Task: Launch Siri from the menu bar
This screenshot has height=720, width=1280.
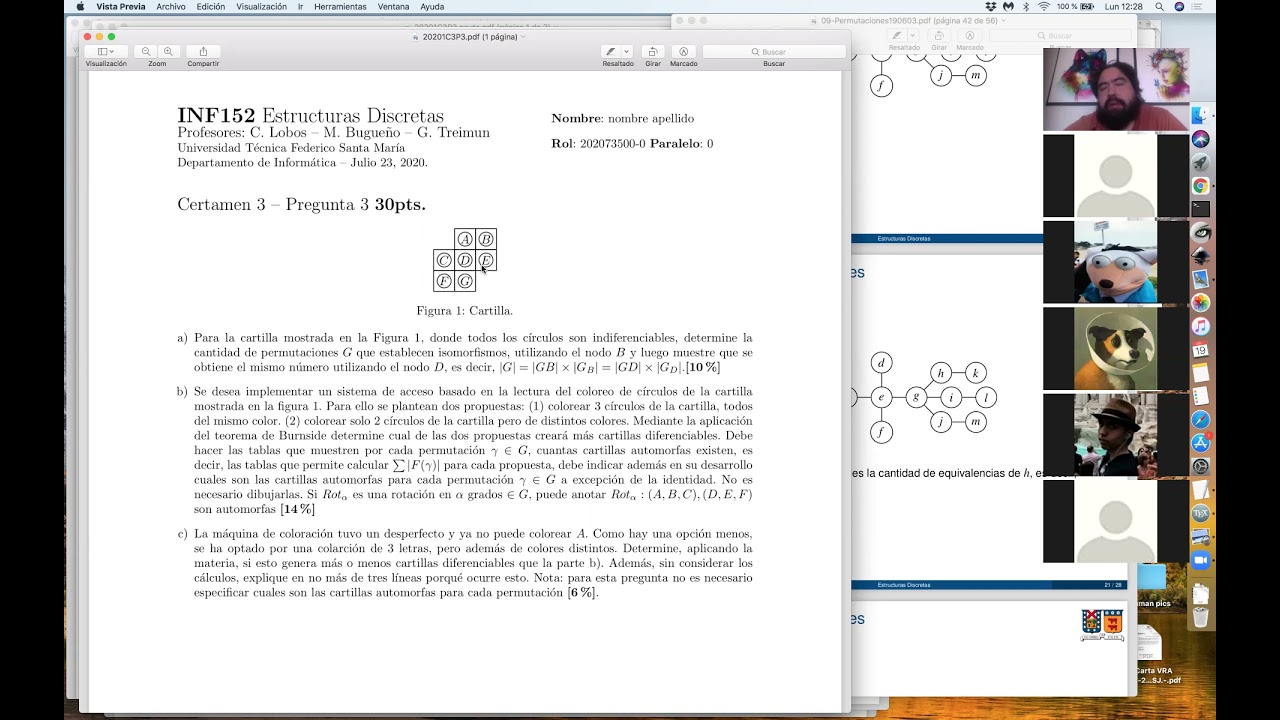Action: pos(1180,6)
